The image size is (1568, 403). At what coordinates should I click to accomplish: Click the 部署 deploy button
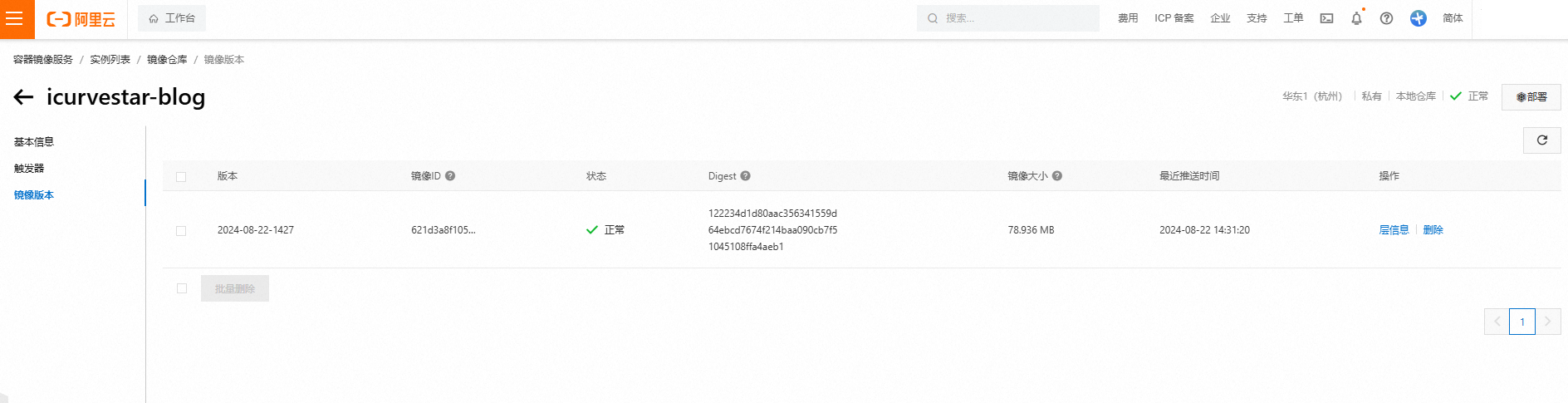[x=1531, y=97]
